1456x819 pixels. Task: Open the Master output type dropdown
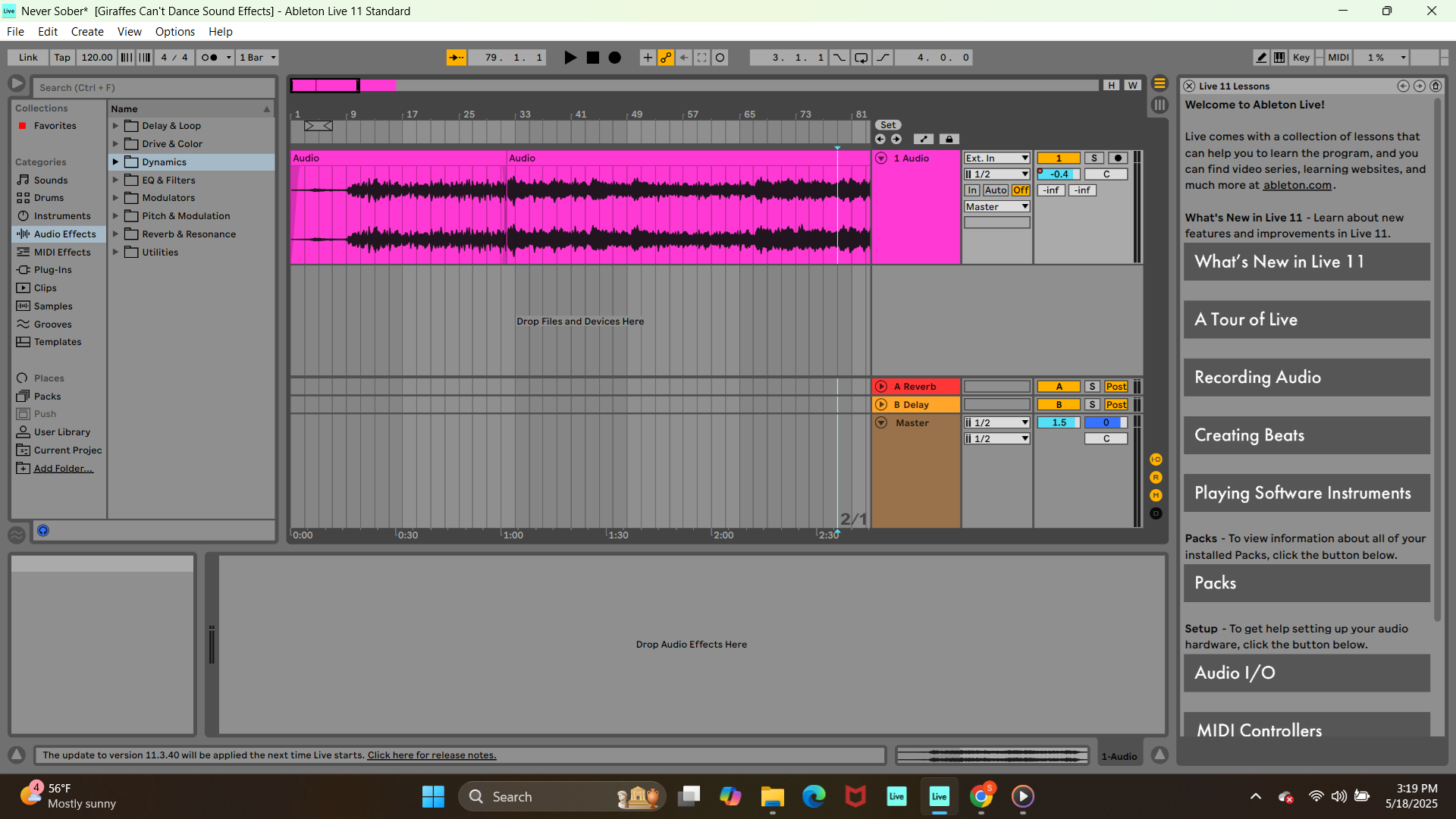click(x=997, y=207)
